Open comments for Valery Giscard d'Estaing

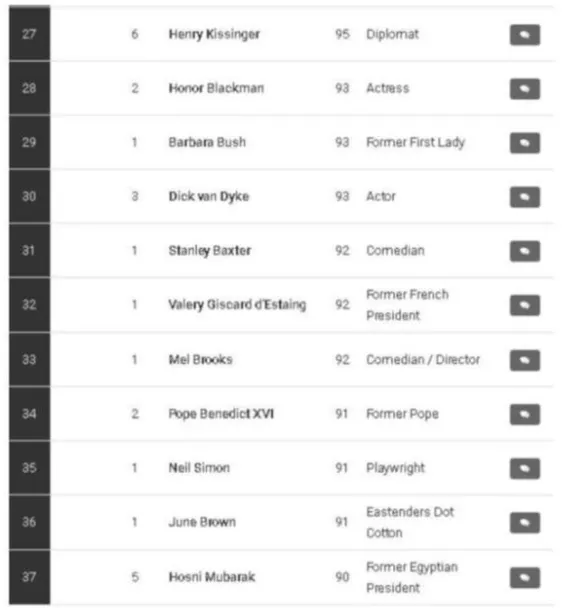pos(525,305)
